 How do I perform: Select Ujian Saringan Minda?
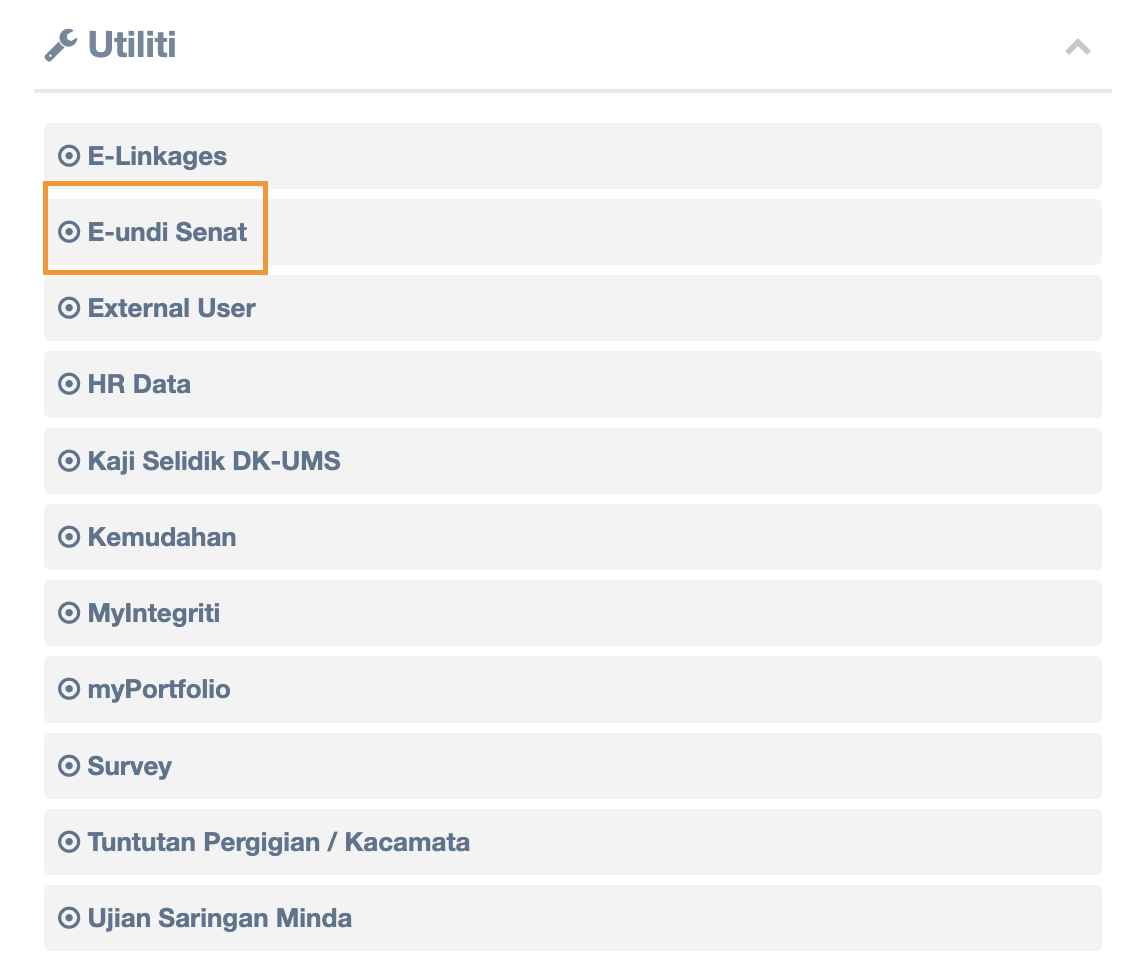pos(219,918)
